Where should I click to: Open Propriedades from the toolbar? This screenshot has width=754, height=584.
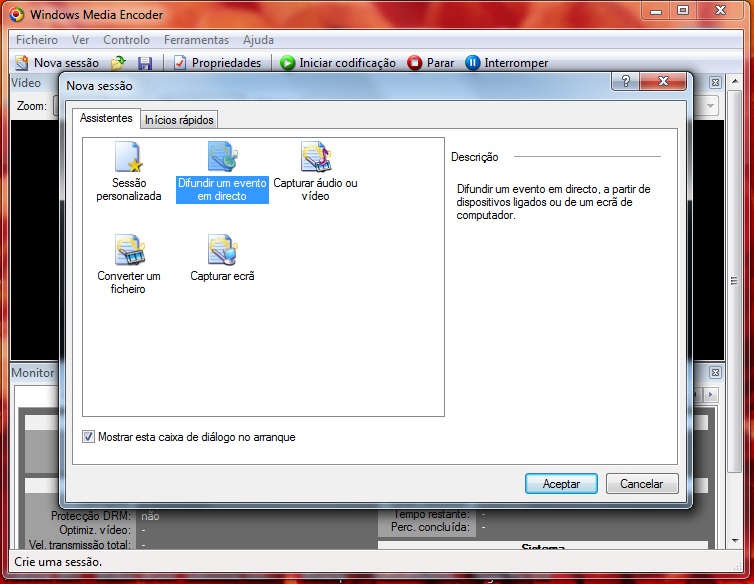(217, 63)
